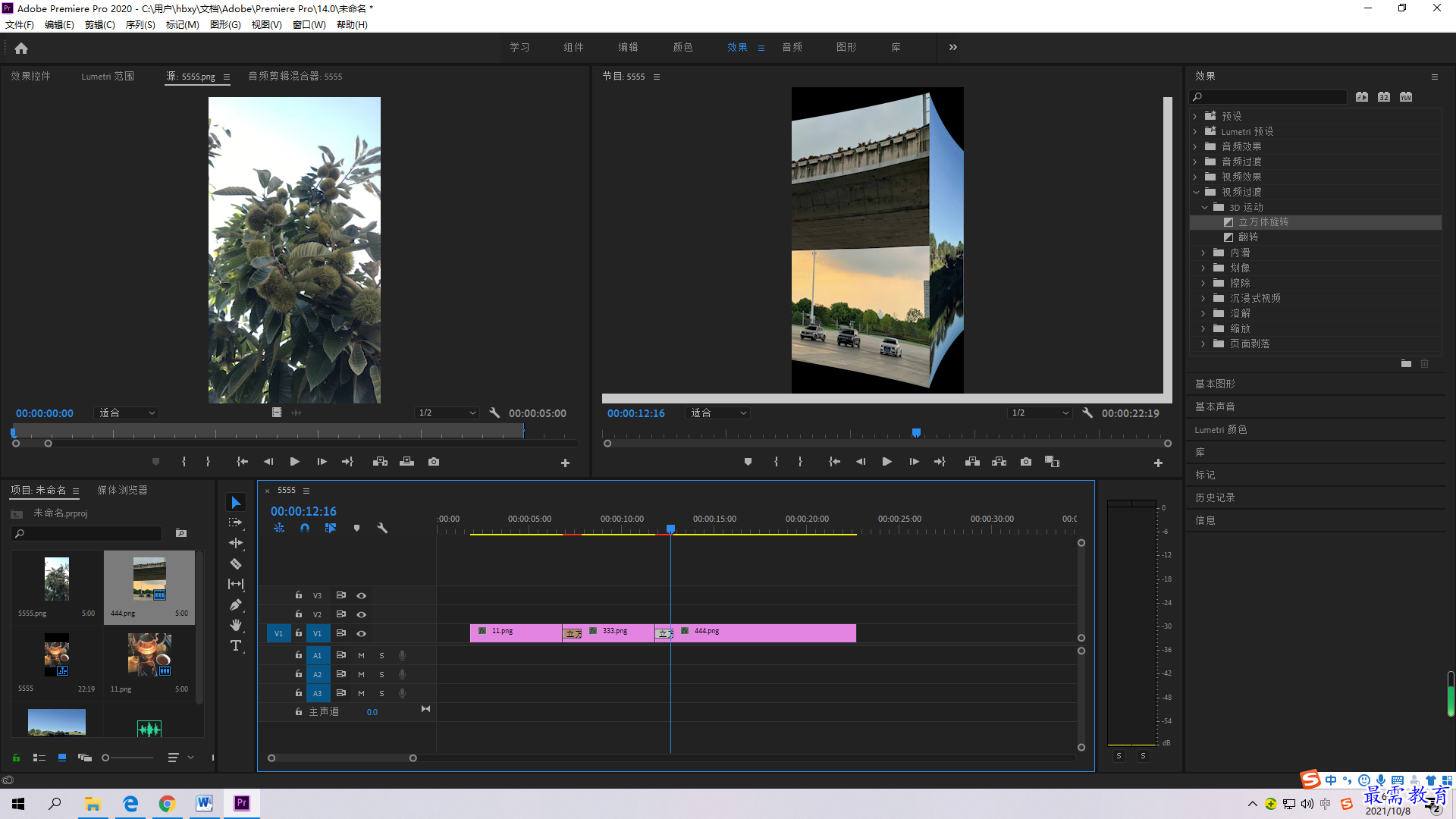Create new custom bin in Effects panel
1456x819 pixels.
pyautogui.click(x=1406, y=364)
